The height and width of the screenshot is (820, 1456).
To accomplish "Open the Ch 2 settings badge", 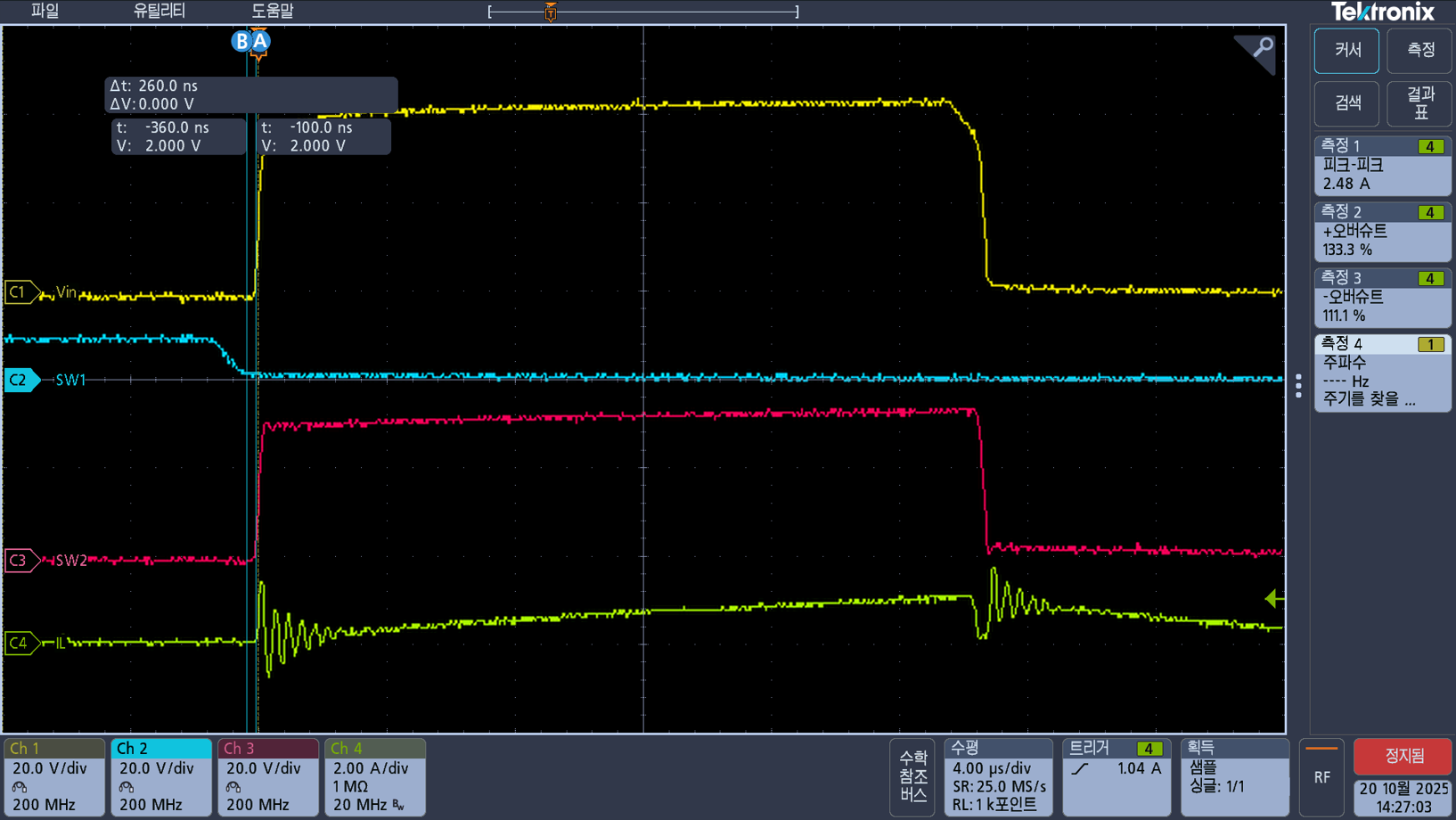I will coord(161,777).
